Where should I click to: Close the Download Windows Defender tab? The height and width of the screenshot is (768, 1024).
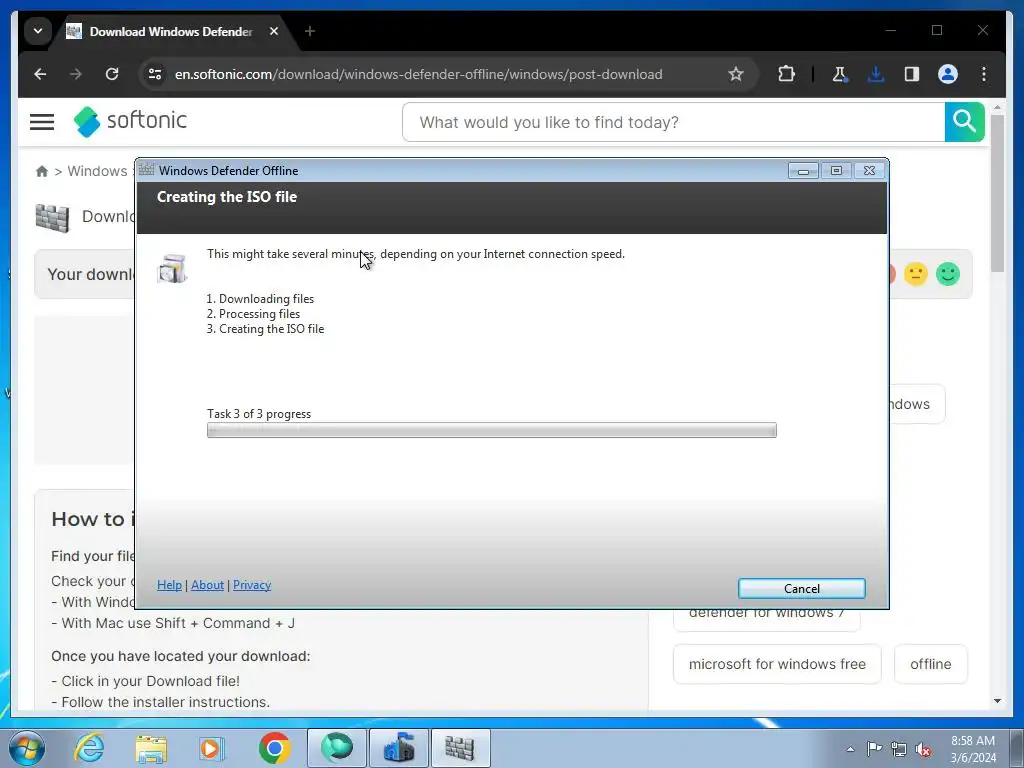(274, 31)
